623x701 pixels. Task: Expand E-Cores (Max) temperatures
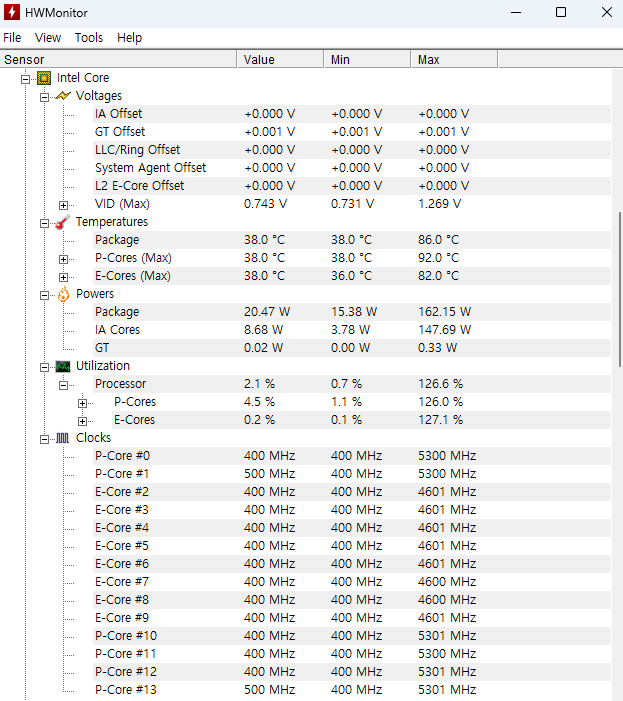click(63, 277)
